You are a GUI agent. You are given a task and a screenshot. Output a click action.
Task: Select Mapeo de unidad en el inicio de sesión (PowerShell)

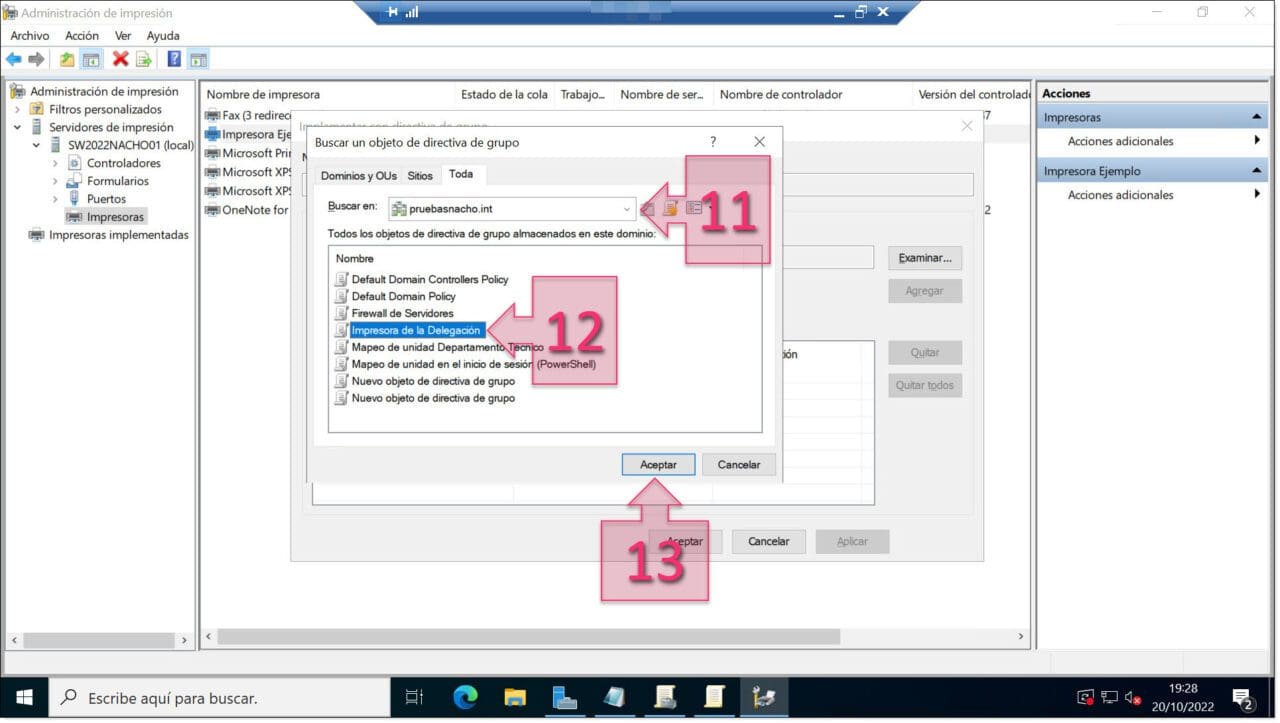(473, 364)
